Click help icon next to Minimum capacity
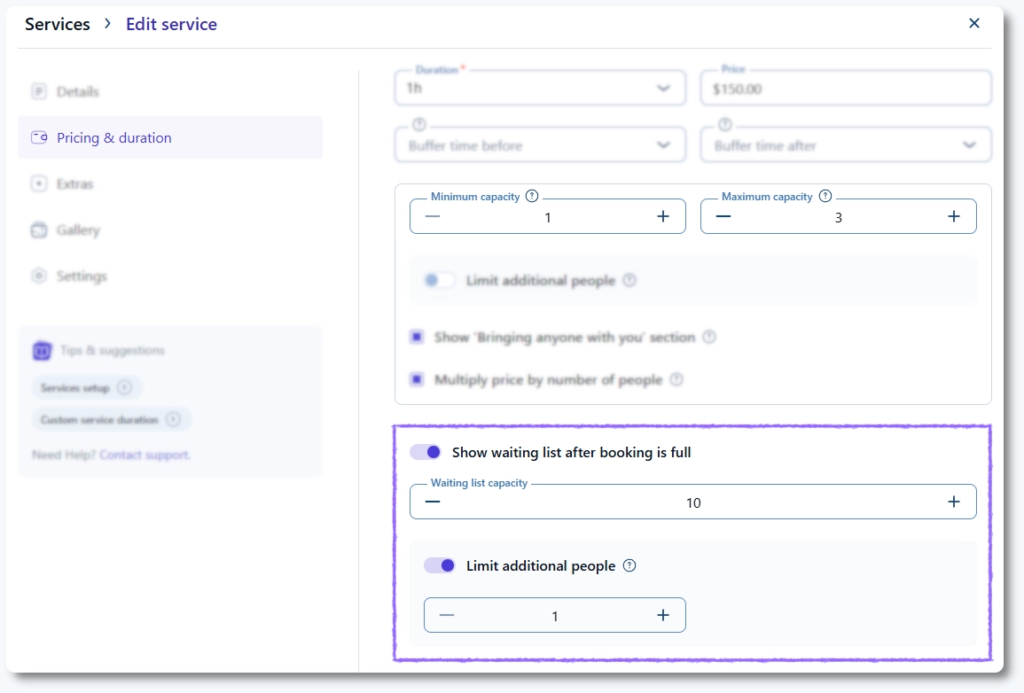Image resolution: width=1024 pixels, height=693 pixels. click(532, 197)
